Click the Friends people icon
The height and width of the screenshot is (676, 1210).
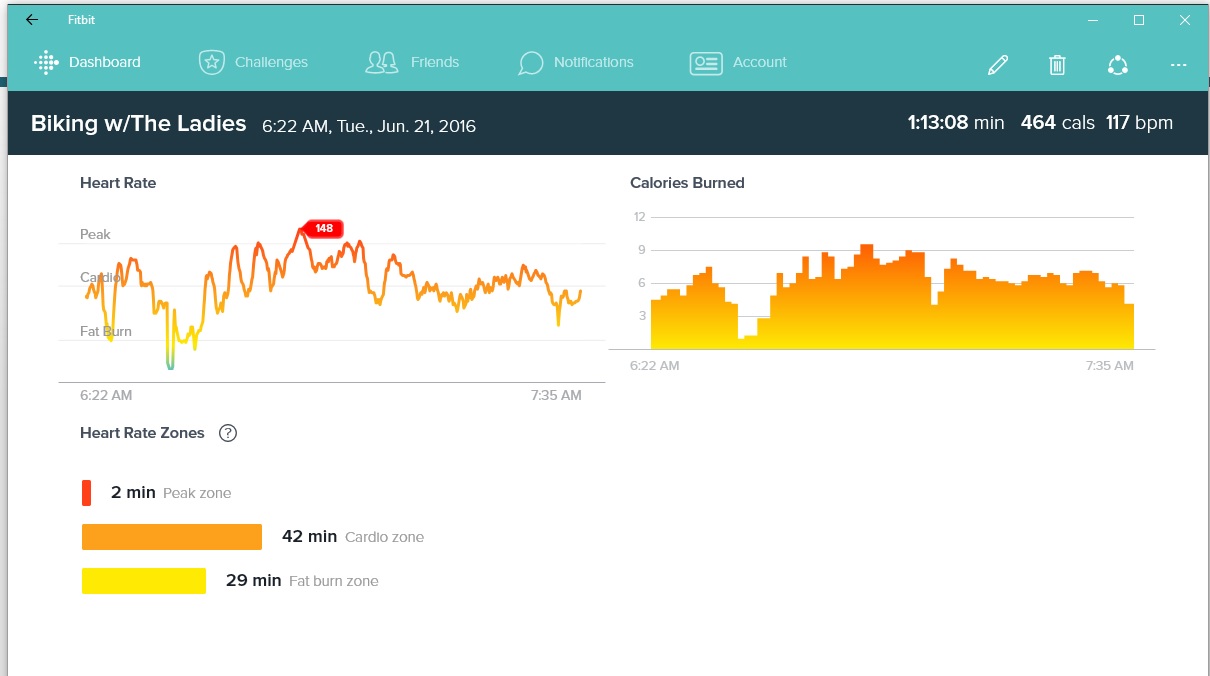(x=382, y=63)
